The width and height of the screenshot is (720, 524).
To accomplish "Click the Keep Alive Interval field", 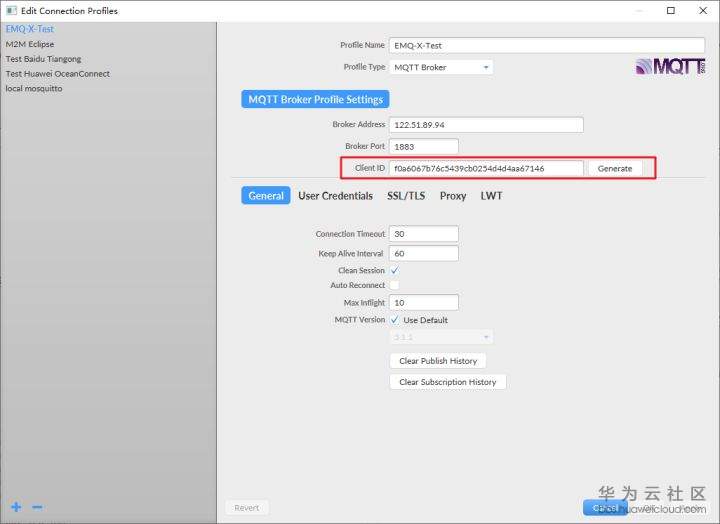I will (x=424, y=254).
